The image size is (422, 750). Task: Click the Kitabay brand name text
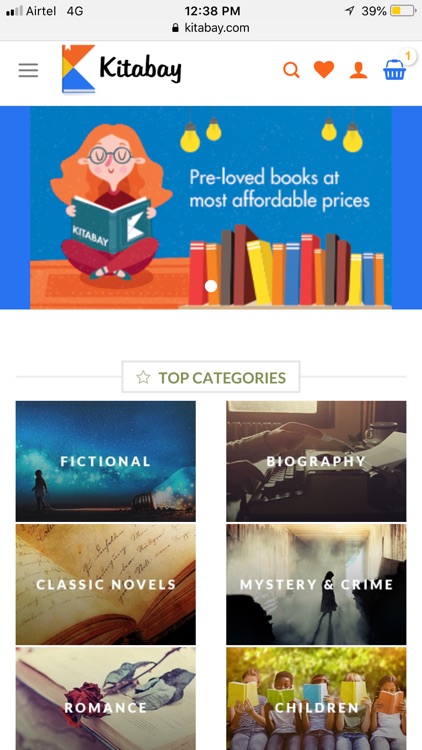pos(140,69)
